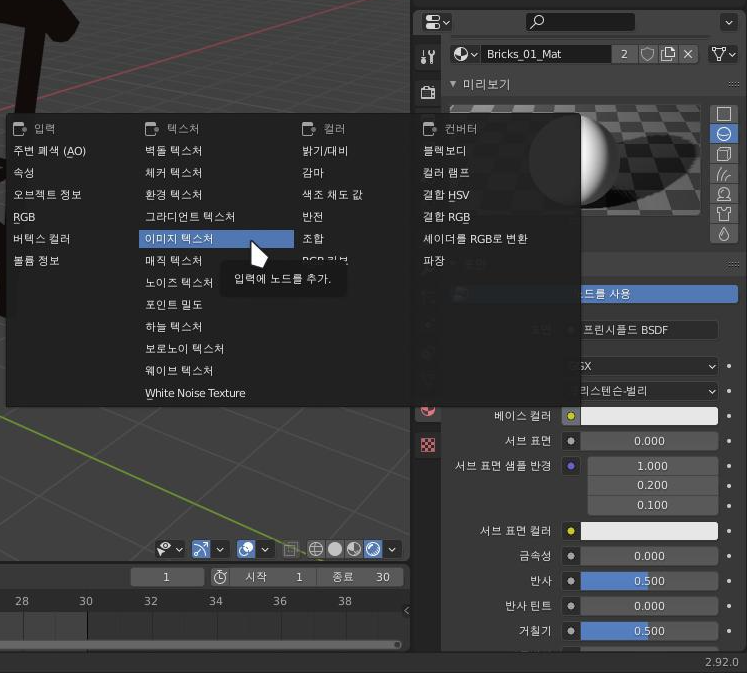Open the gizmo options dropdown arrow

pyautogui.click(x=220, y=550)
